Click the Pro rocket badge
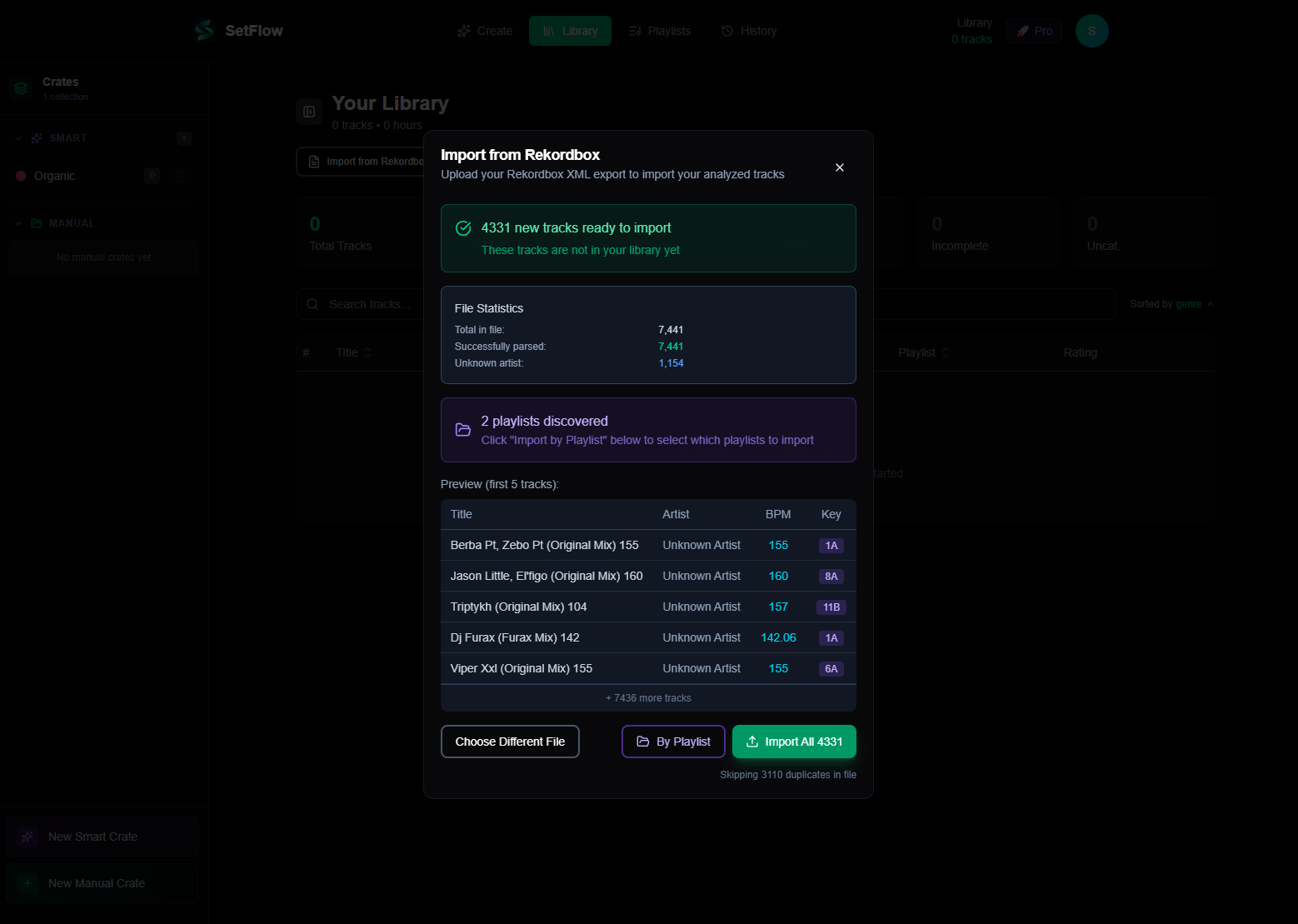This screenshot has height=924, width=1298. (1033, 30)
